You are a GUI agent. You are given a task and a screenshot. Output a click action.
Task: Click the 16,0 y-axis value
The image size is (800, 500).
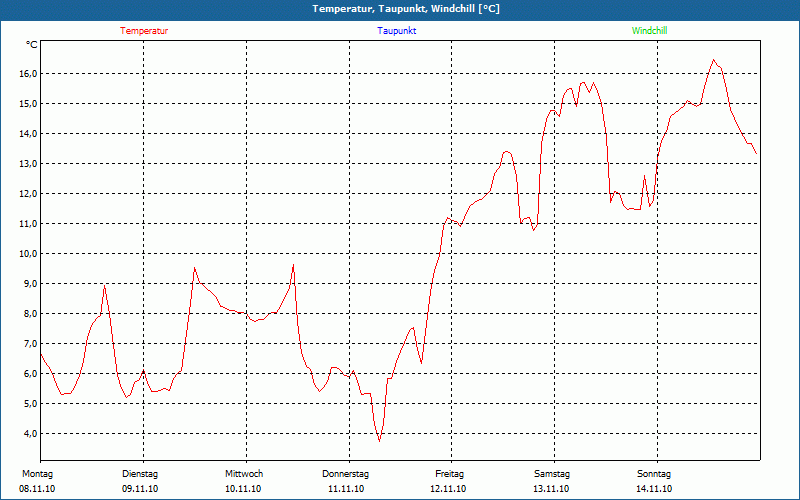point(28,73)
